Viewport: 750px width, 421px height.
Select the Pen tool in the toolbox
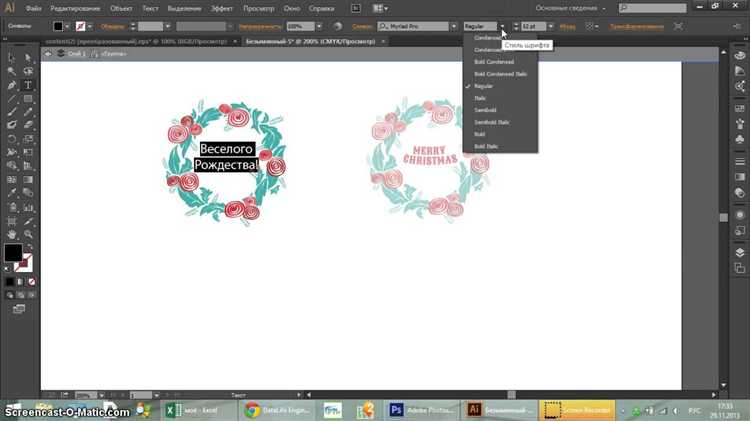(12, 86)
